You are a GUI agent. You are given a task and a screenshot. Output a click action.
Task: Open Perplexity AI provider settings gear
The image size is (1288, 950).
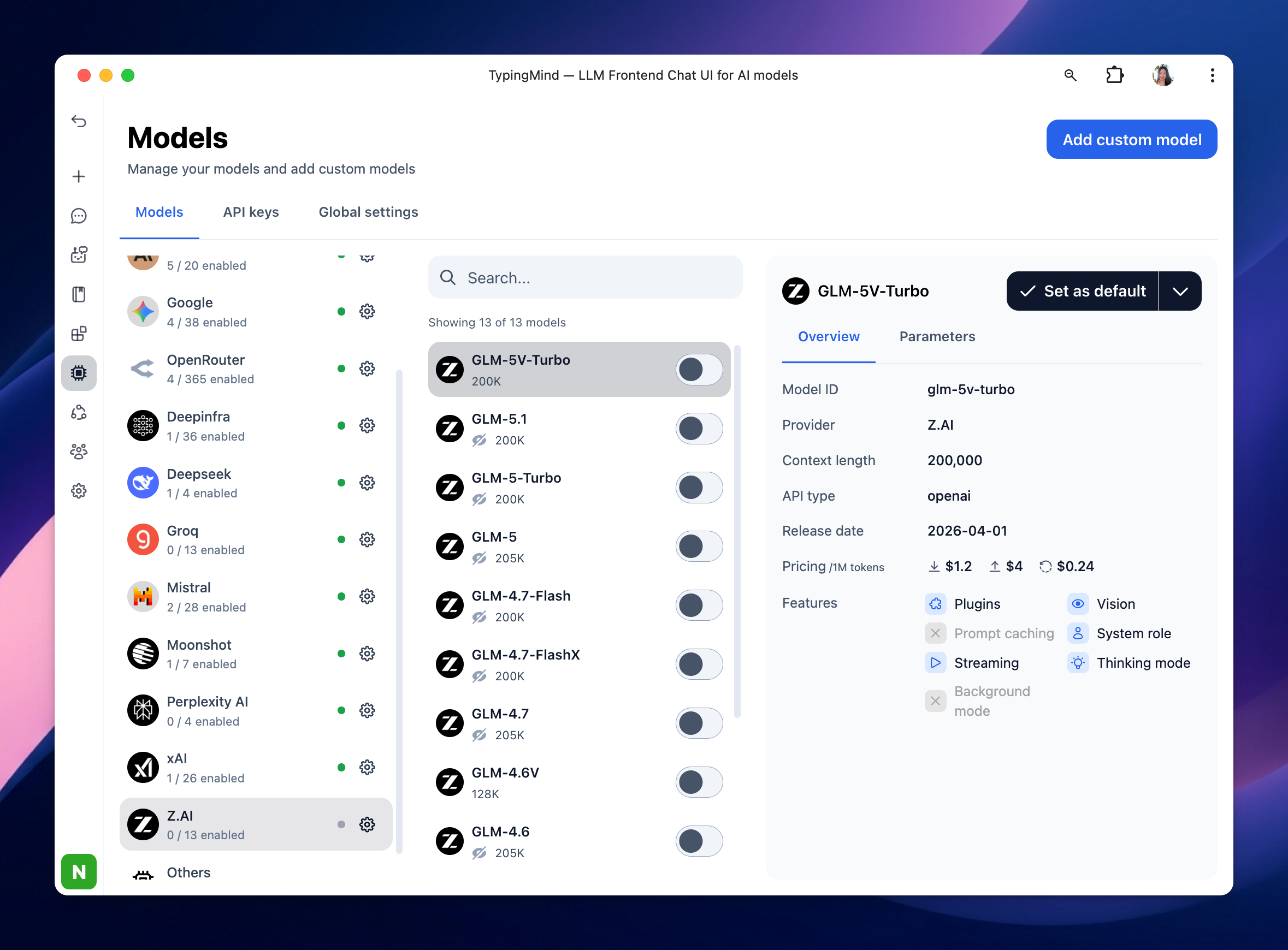pos(367,711)
